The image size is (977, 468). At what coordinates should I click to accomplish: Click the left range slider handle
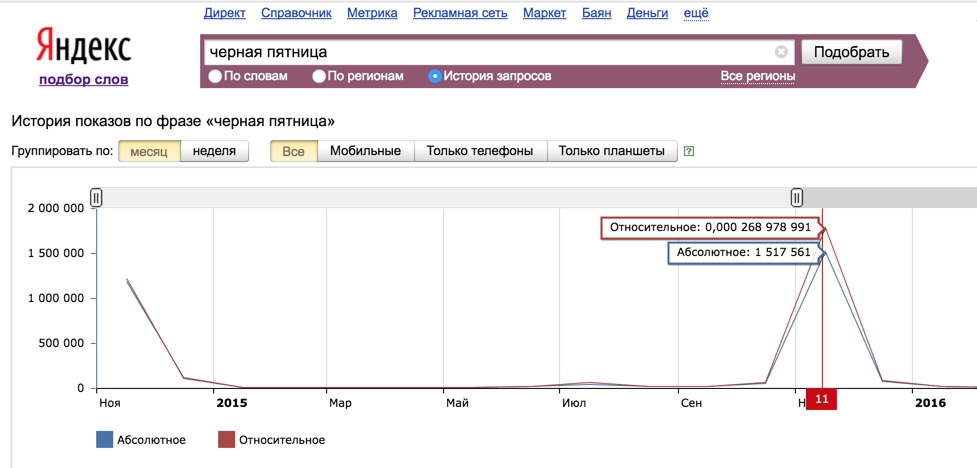[96, 198]
